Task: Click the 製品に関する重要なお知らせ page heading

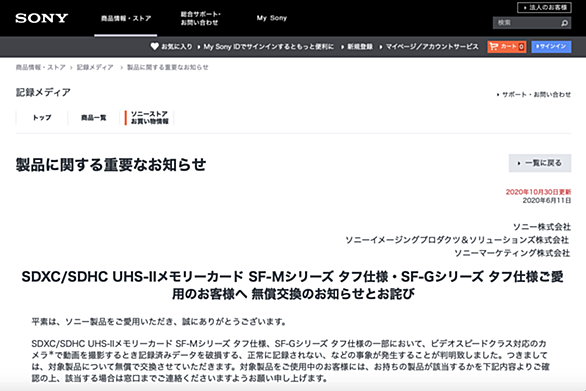Action: pyautogui.click(x=111, y=165)
